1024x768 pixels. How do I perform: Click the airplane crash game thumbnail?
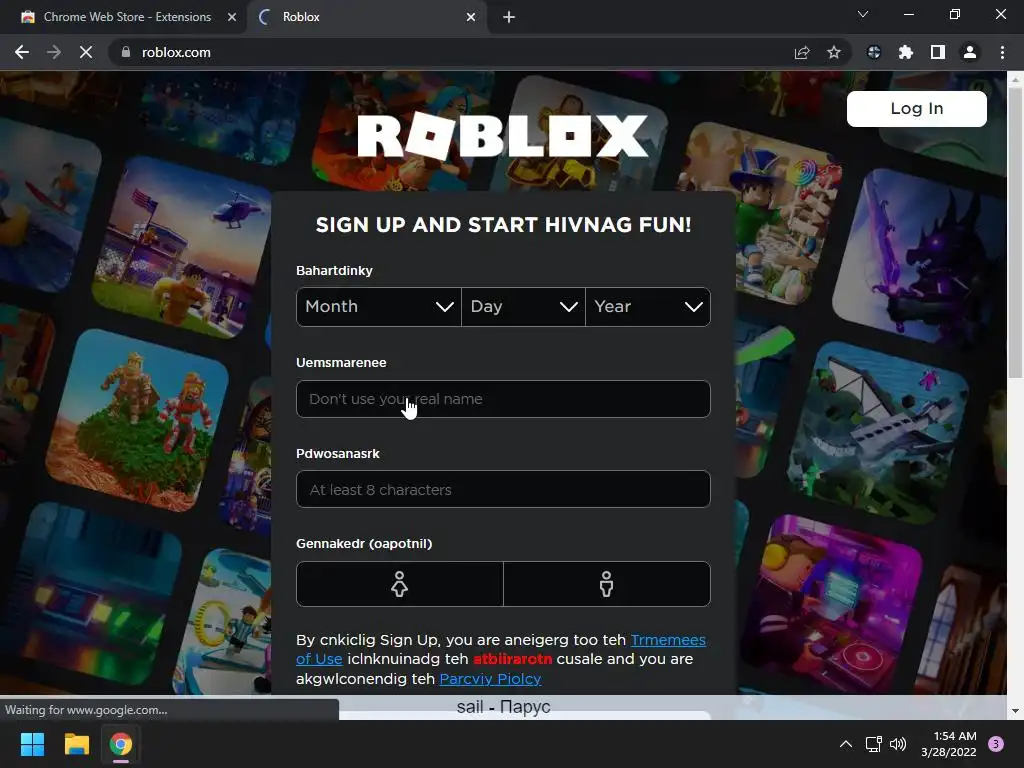(x=878, y=434)
